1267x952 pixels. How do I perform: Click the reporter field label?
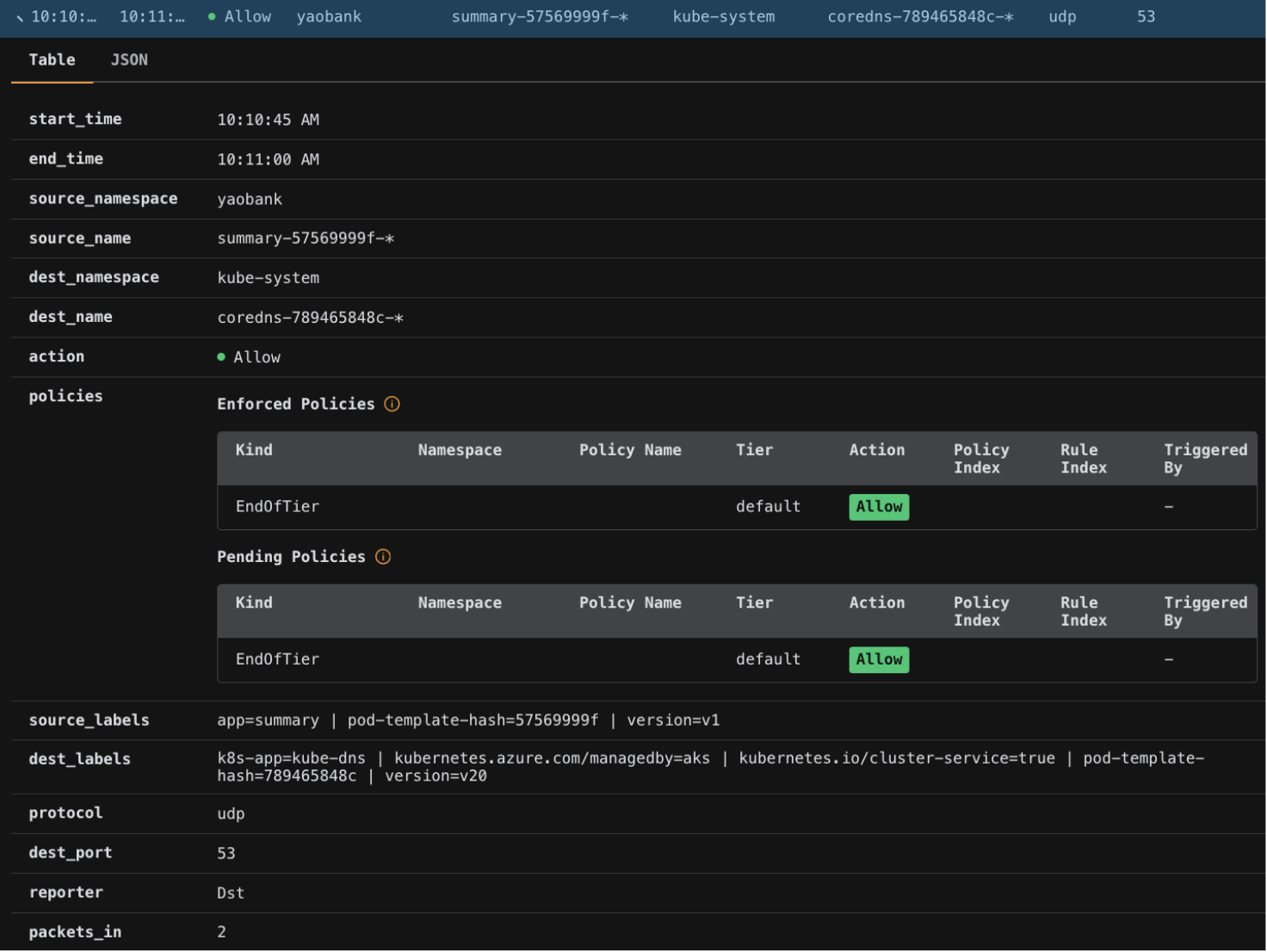coord(65,892)
